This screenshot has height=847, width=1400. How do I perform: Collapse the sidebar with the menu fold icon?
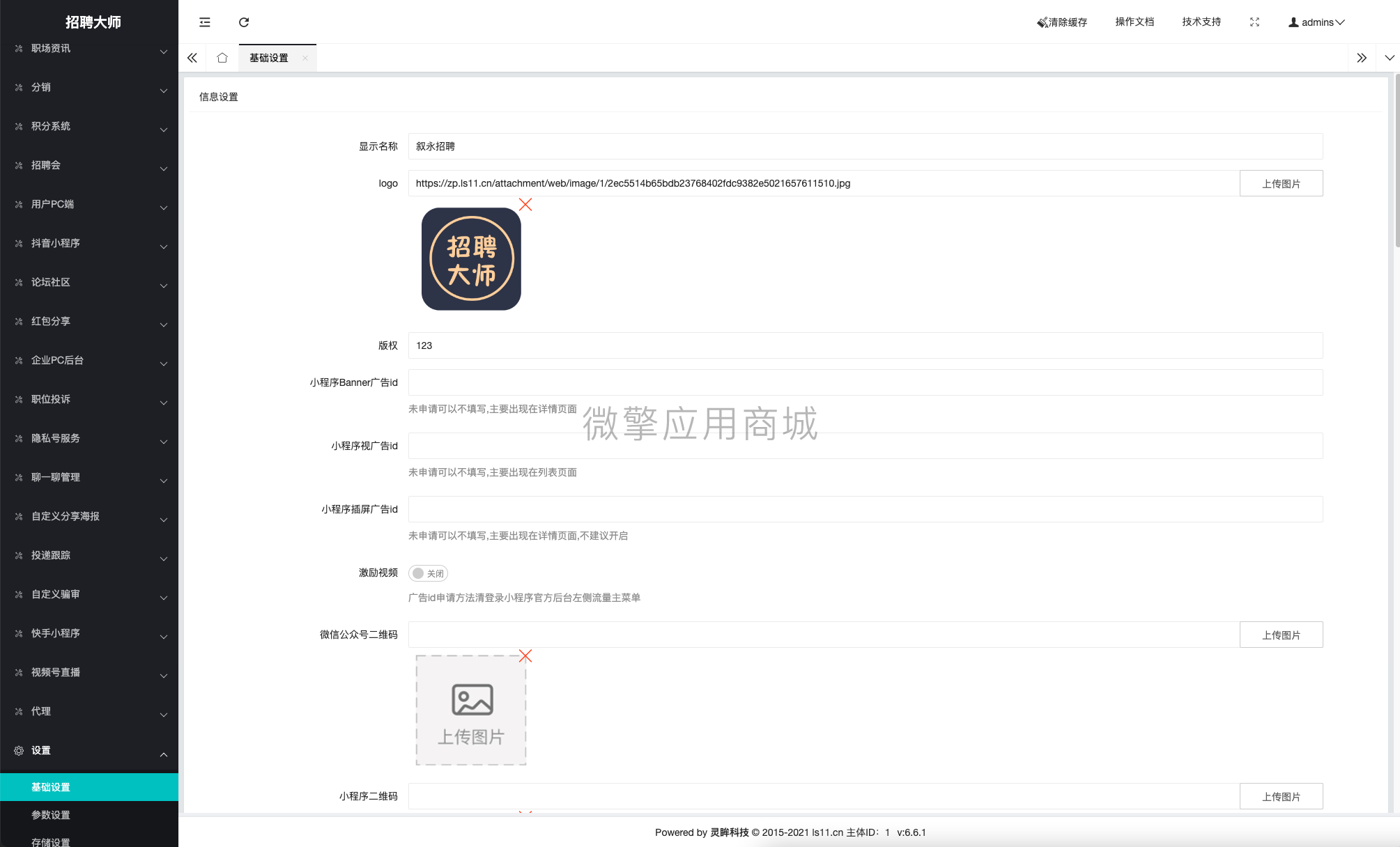pyautogui.click(x=205, y=22)
